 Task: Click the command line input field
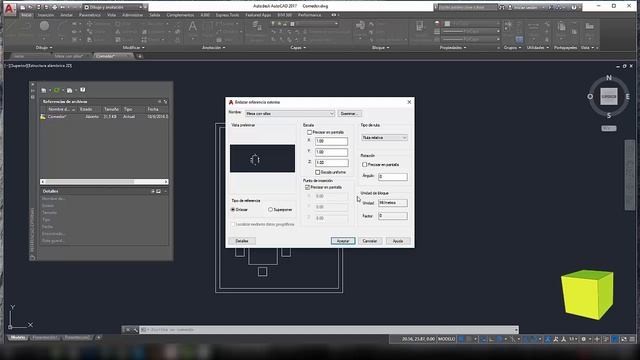[329, 329]
